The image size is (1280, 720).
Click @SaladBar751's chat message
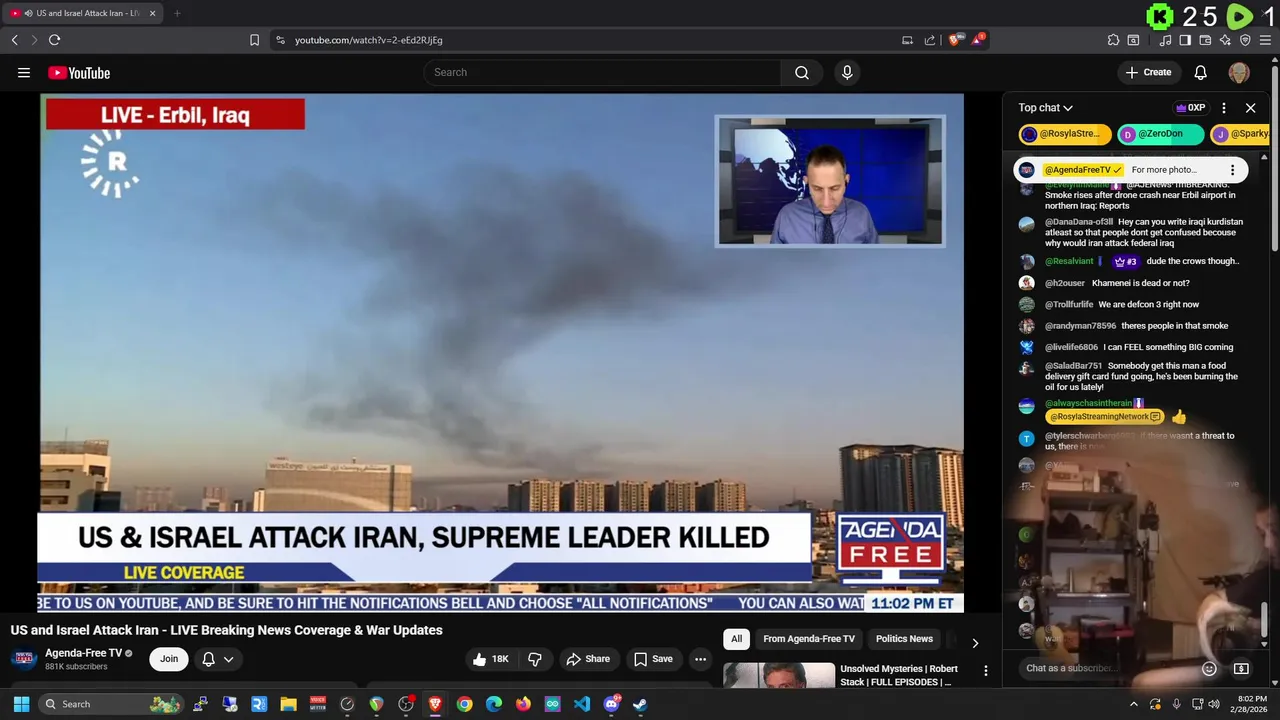coord(1131,376)
